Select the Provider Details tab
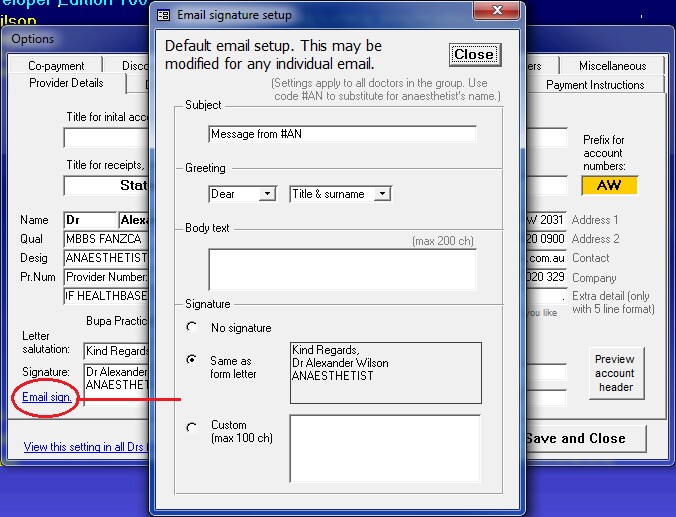676x517 pixels. pyautogui.click(x=66, y=84)
